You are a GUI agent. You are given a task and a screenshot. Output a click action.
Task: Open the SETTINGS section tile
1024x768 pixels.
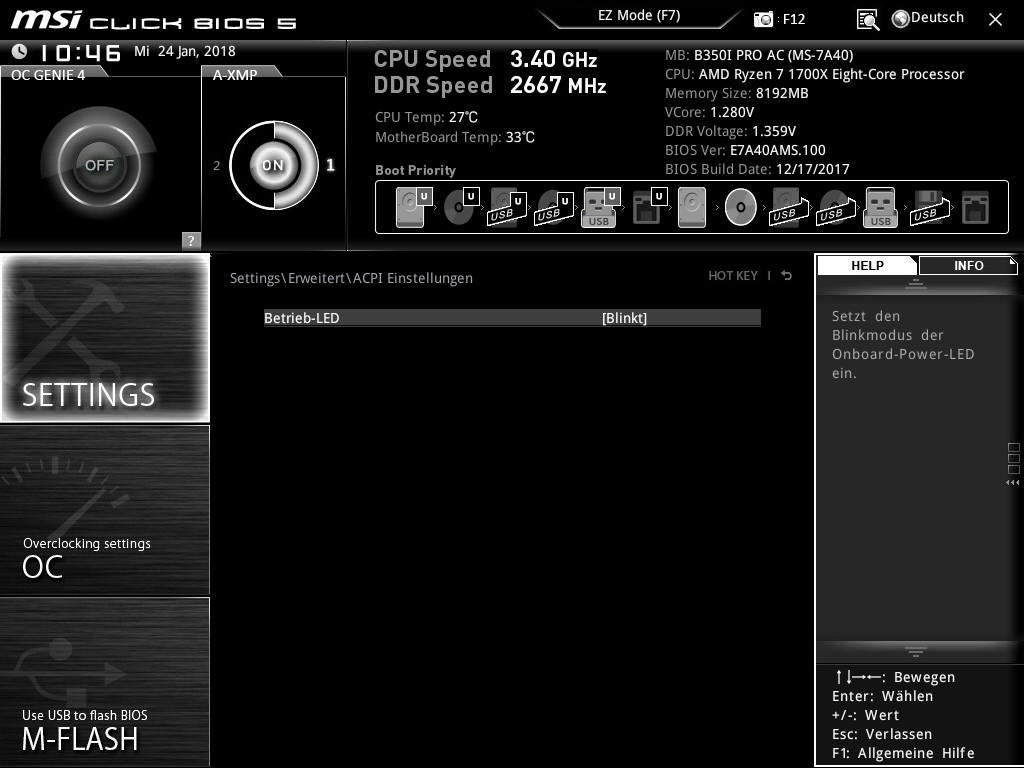coord(105,338)
